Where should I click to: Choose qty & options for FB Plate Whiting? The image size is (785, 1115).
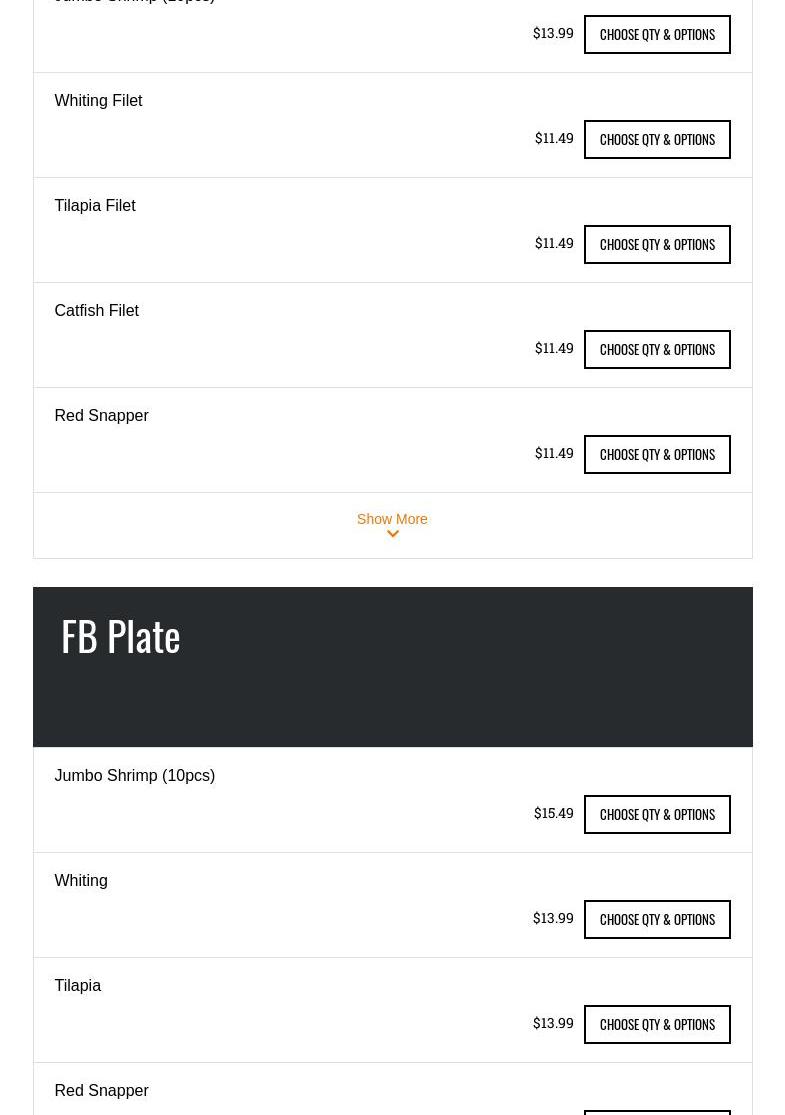[657, 919]
